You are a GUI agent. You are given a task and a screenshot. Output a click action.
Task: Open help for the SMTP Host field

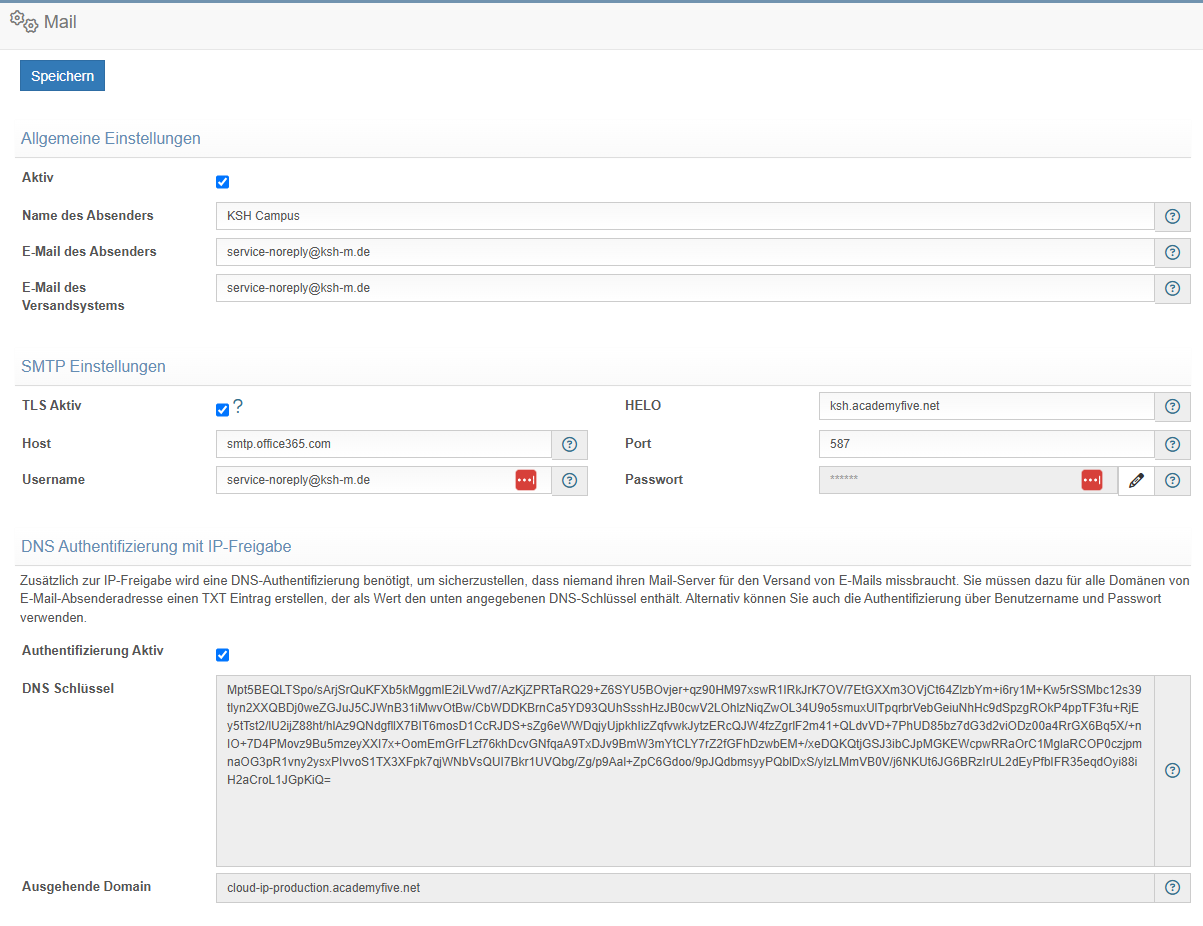[569, 444]
